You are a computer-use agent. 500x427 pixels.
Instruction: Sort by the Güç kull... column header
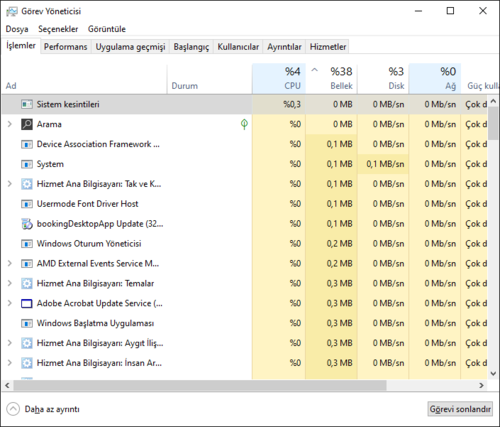pyautogui.click(x=480, y=79)
